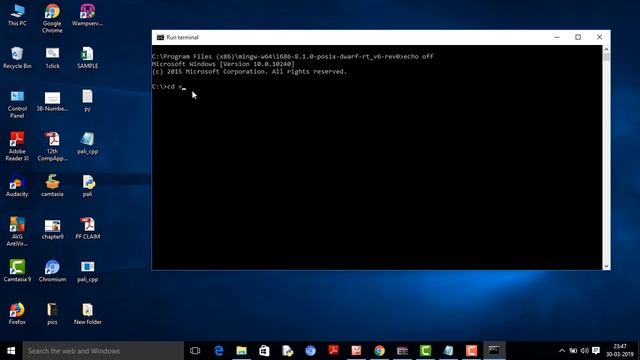Screen dimensions: 640x360
Task: Select the pali Python file icon
Action: point(87,186)
